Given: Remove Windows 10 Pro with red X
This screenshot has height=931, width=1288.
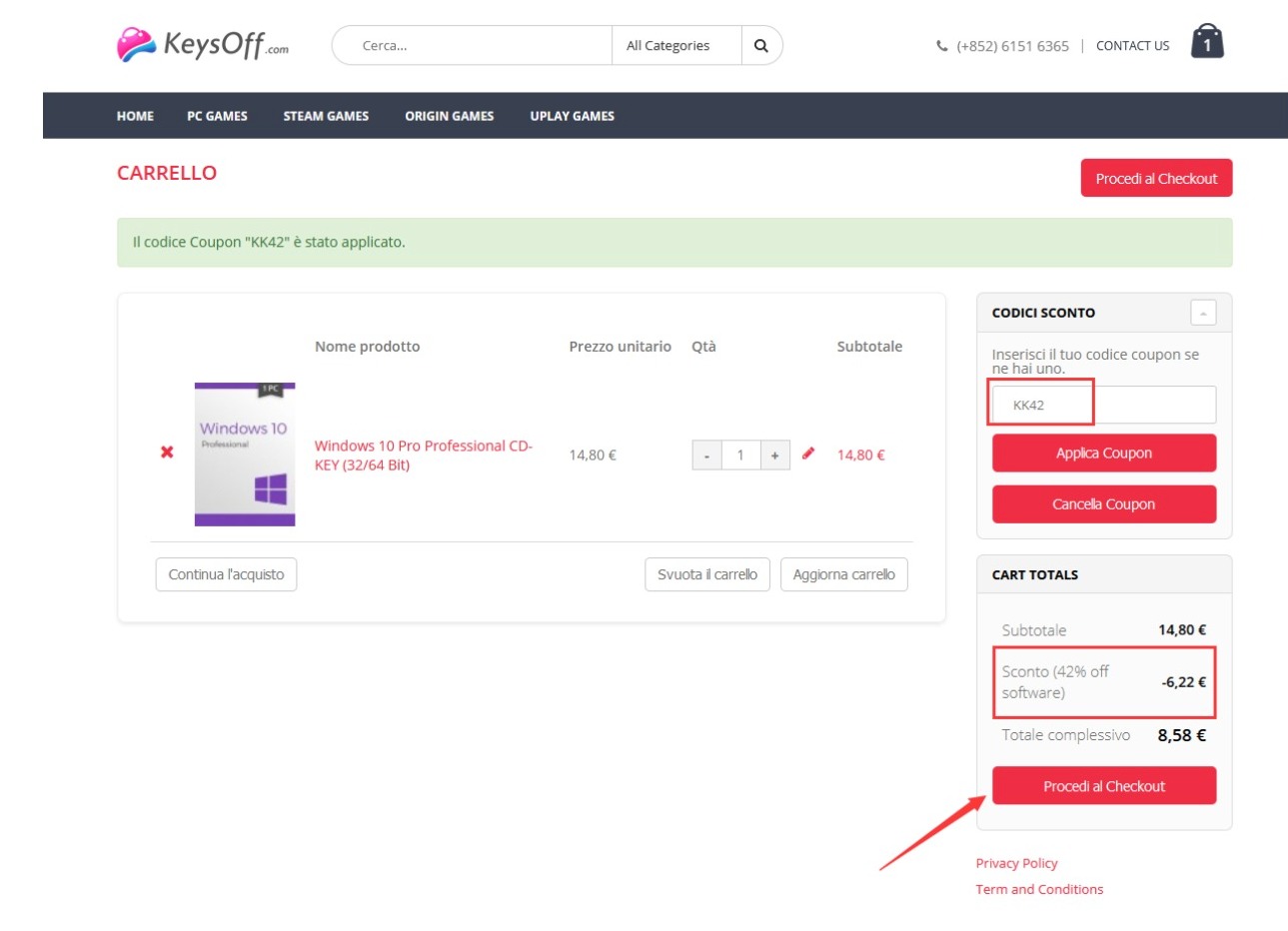Looking at the screenshot, I should click(x=167, y=453).
